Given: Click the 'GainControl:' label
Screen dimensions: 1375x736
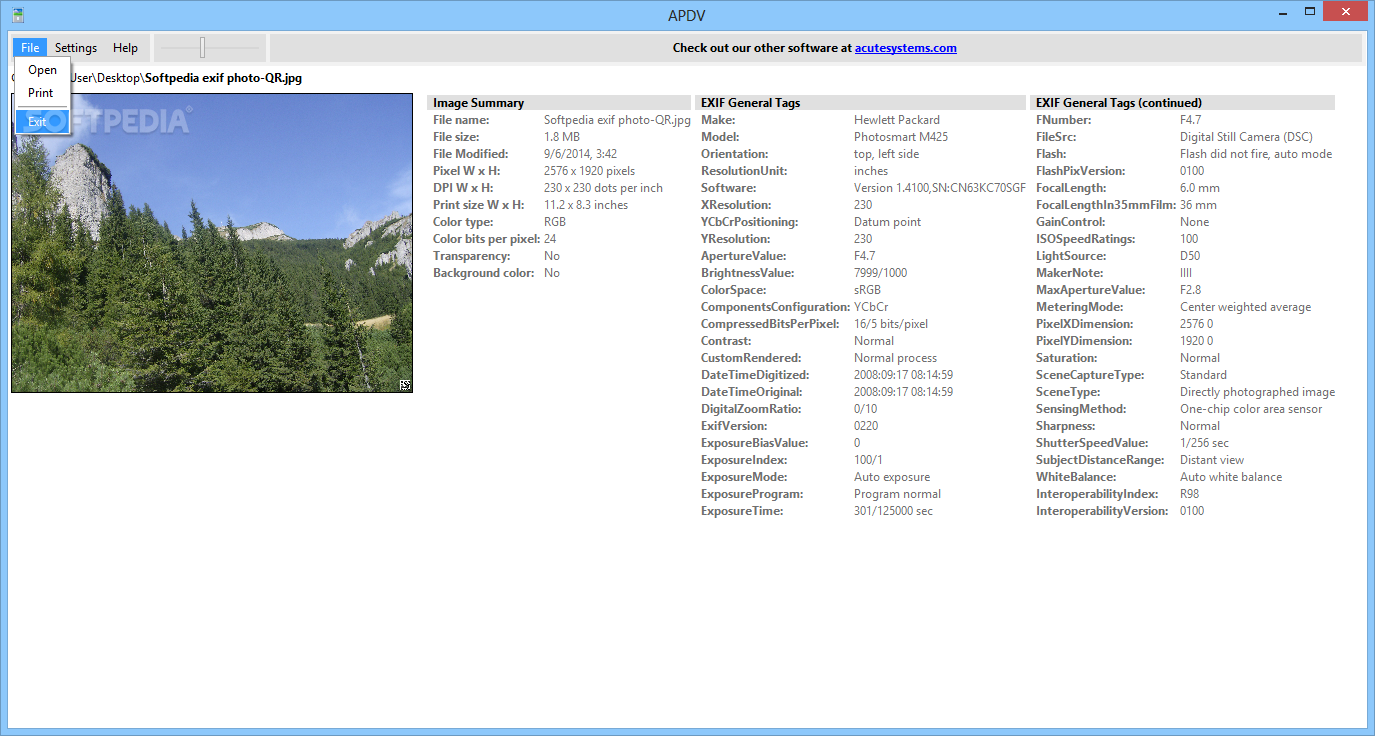Looking at the screenshot, I should pyautogui.click(x=1071, y=222).
